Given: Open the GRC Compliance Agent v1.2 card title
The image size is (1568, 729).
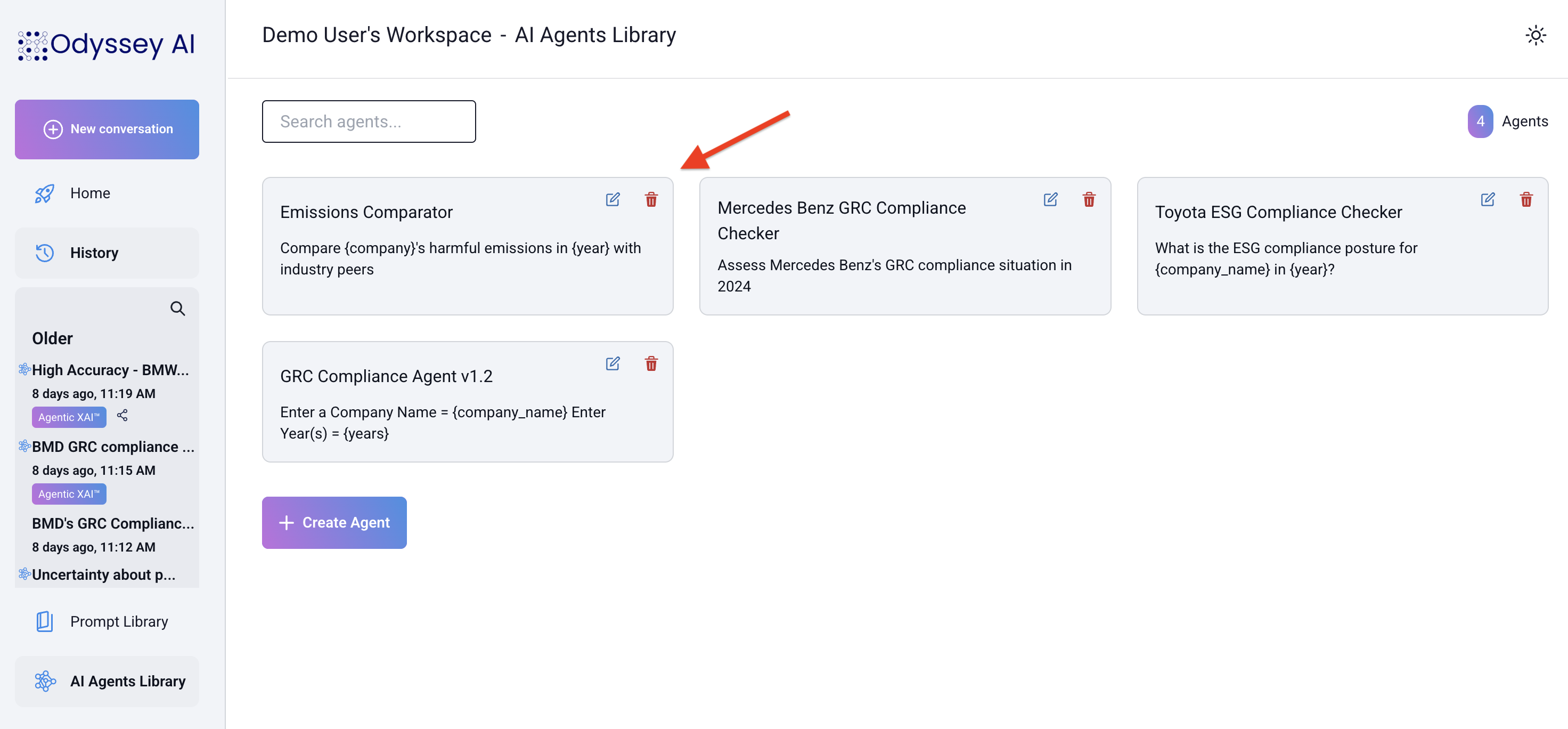Looking at the screenshot, I should coord(386,376).
